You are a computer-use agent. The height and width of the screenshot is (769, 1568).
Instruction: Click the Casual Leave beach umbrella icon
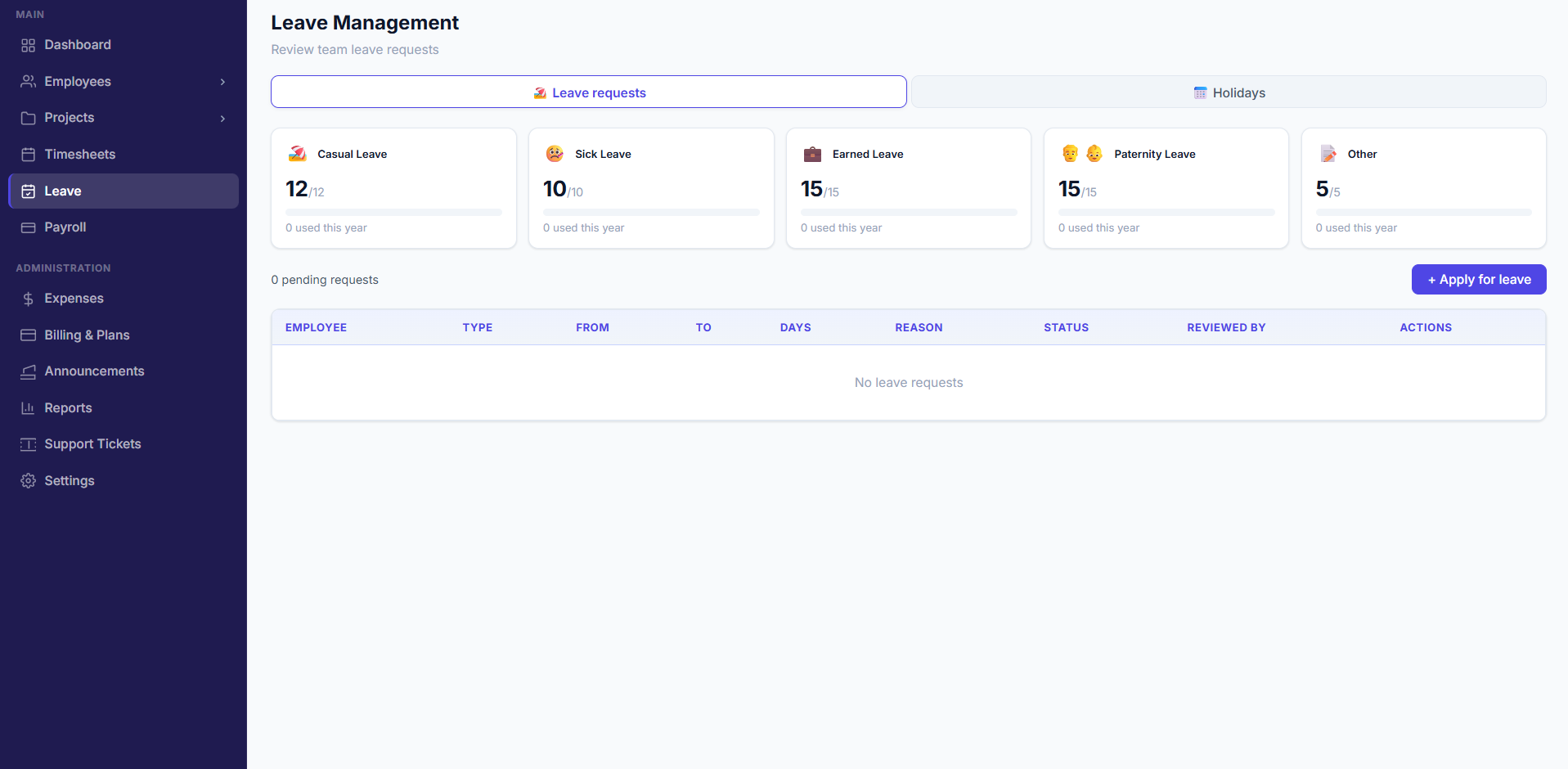pos(297,154)
